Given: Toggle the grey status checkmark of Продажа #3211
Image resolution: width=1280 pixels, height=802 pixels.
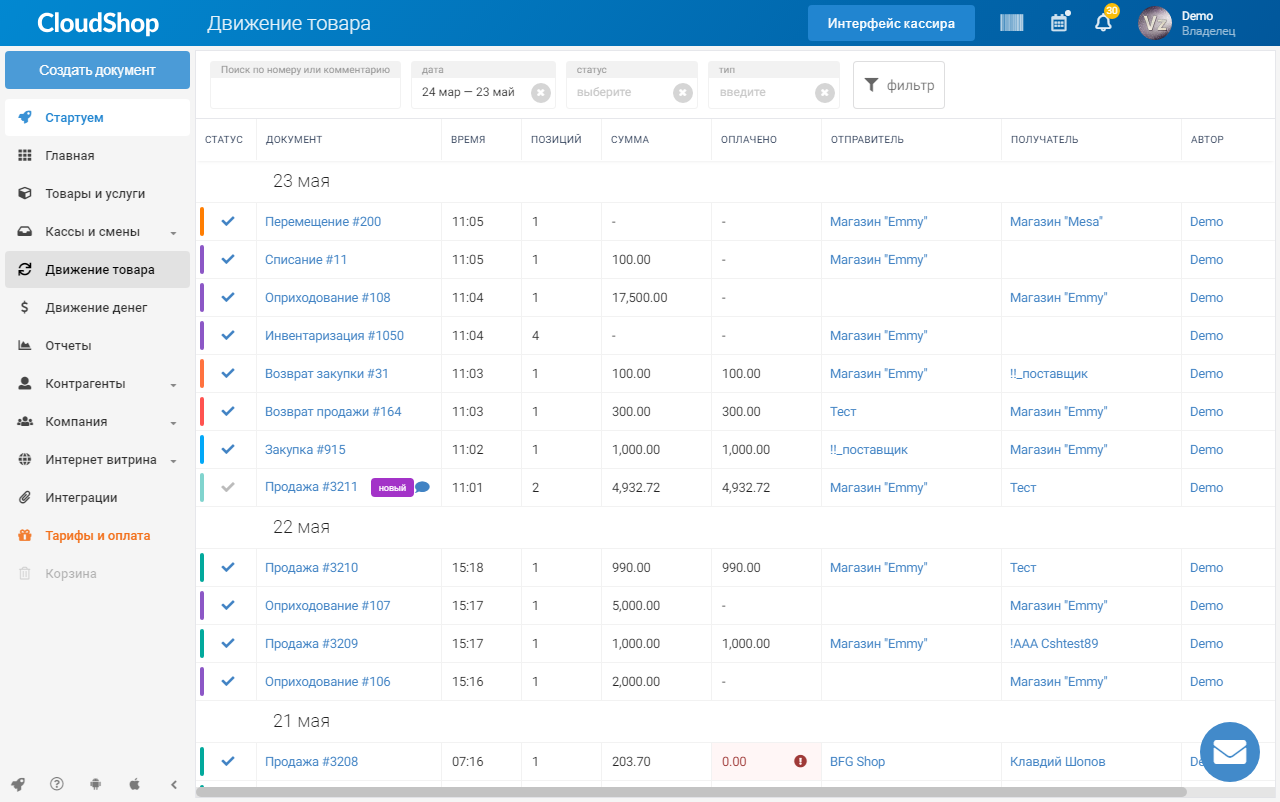Looking at the screenshot, I should [228, 487].
